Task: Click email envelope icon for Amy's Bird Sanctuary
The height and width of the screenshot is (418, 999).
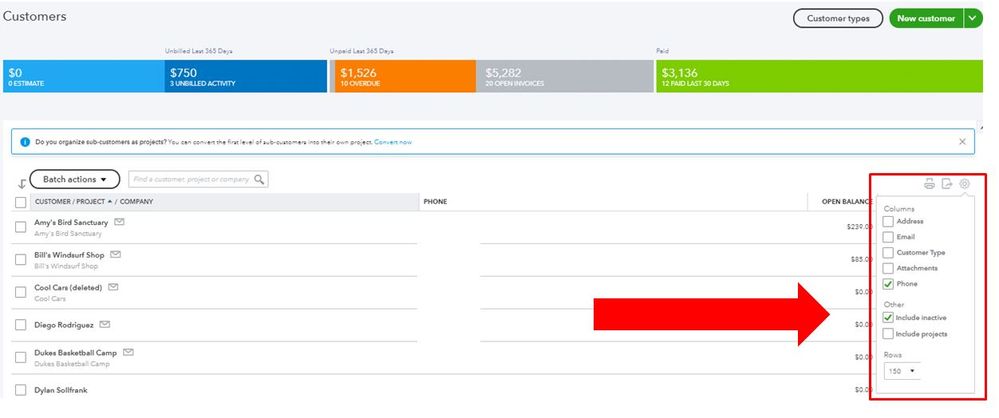Action: tap(120, 222)
